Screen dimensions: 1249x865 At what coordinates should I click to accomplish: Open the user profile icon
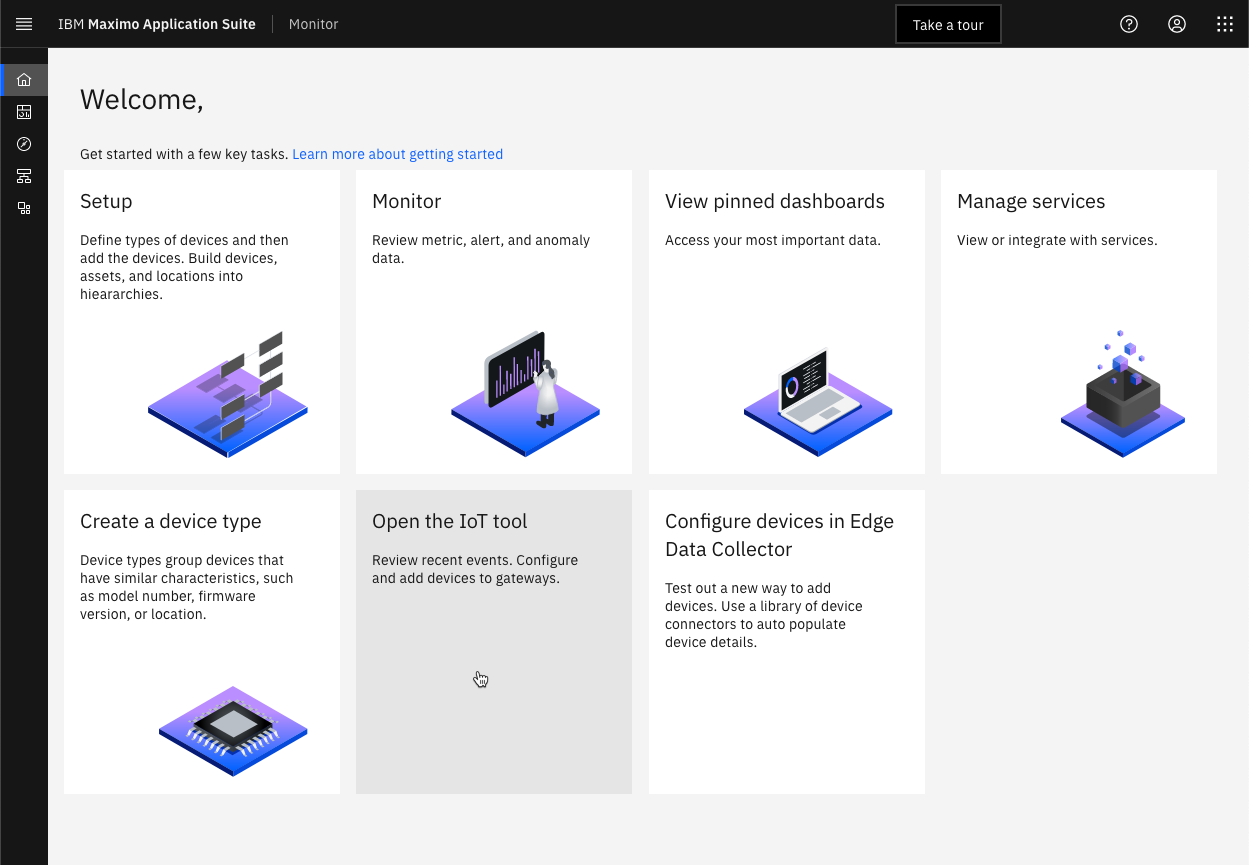point(1177,24)
